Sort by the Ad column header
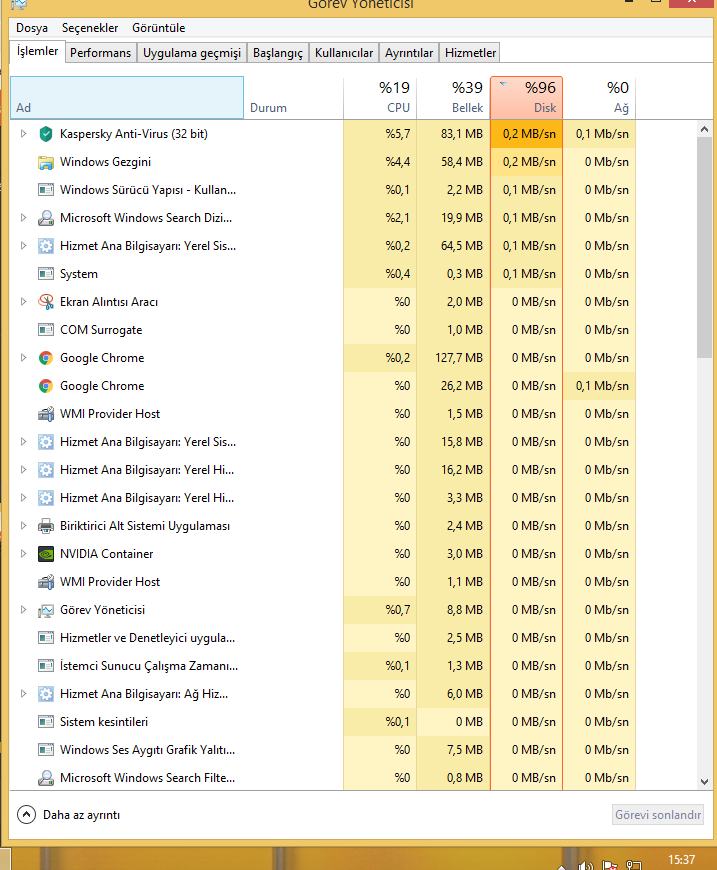 coord(127,98)
